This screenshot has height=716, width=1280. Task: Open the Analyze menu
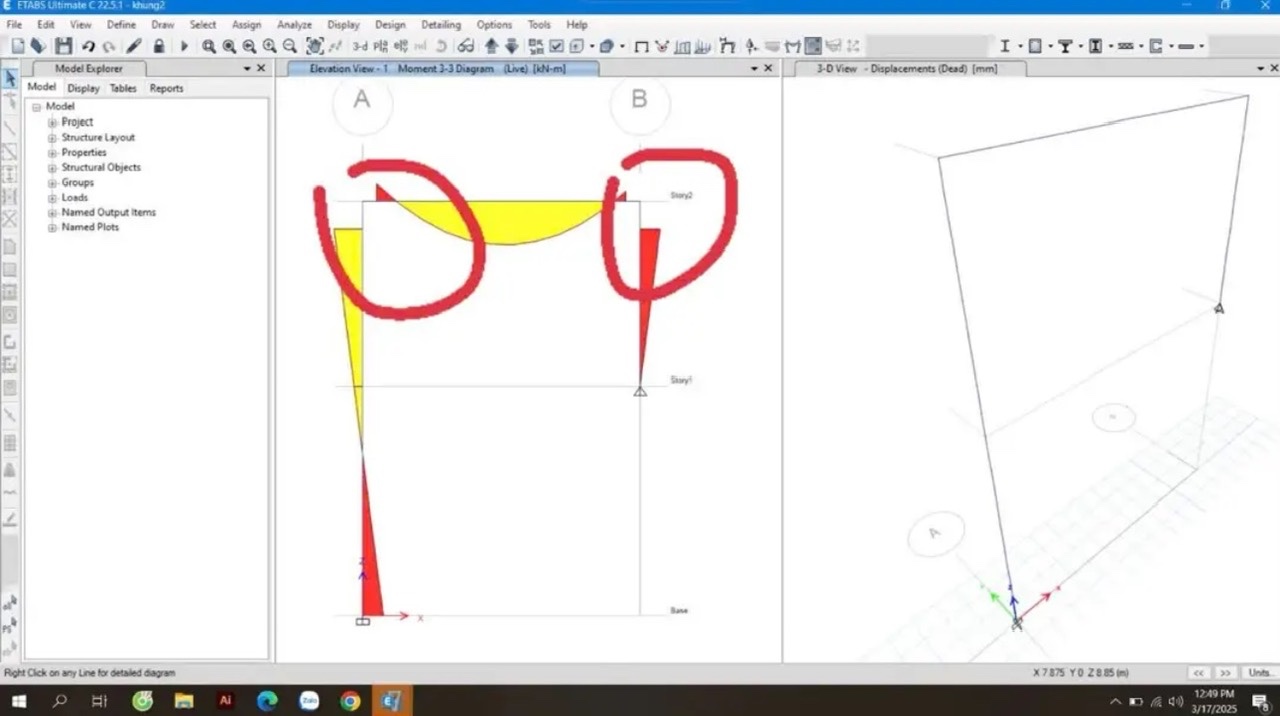[294, 25]
